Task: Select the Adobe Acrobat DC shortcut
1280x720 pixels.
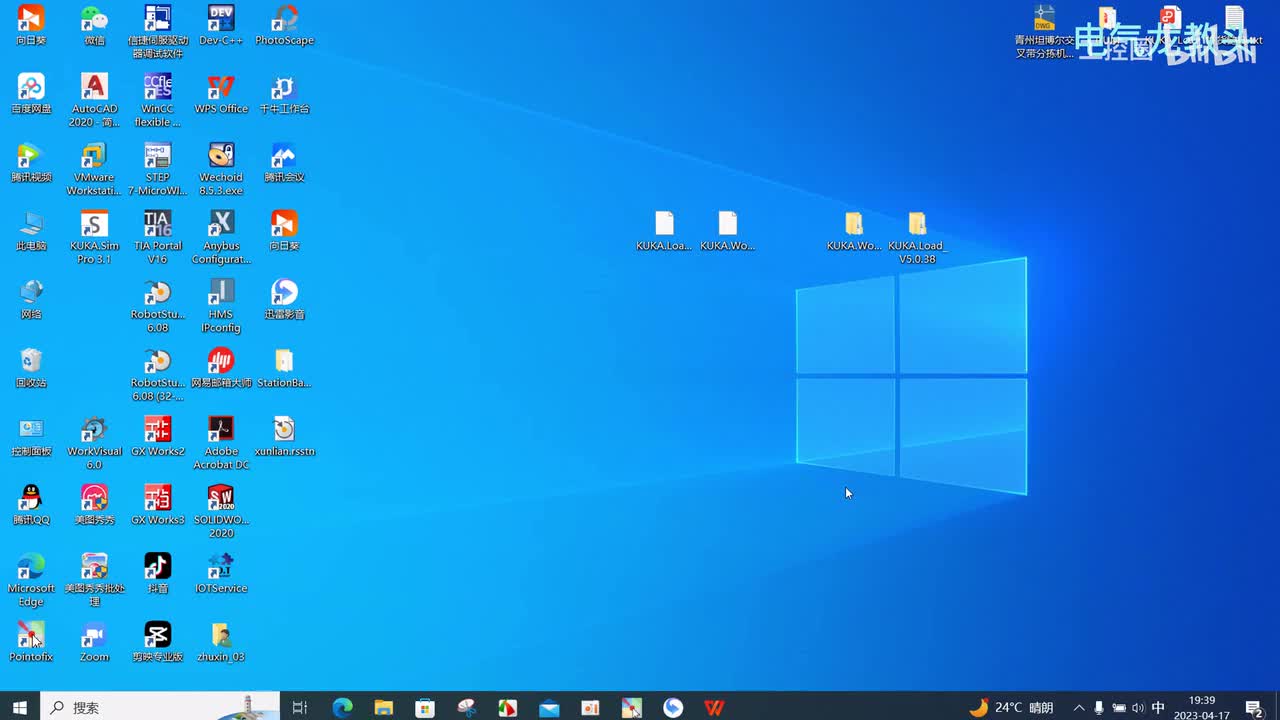Action: [221, 443]
